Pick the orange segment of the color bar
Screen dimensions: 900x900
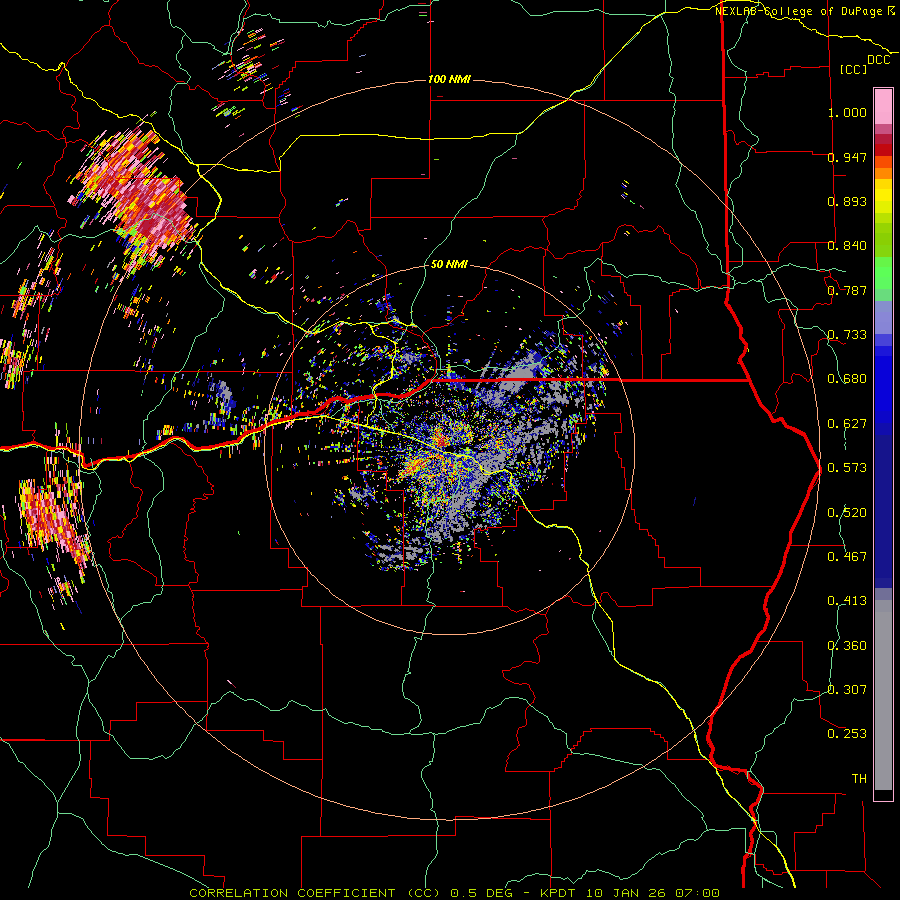tap(883, 173)
